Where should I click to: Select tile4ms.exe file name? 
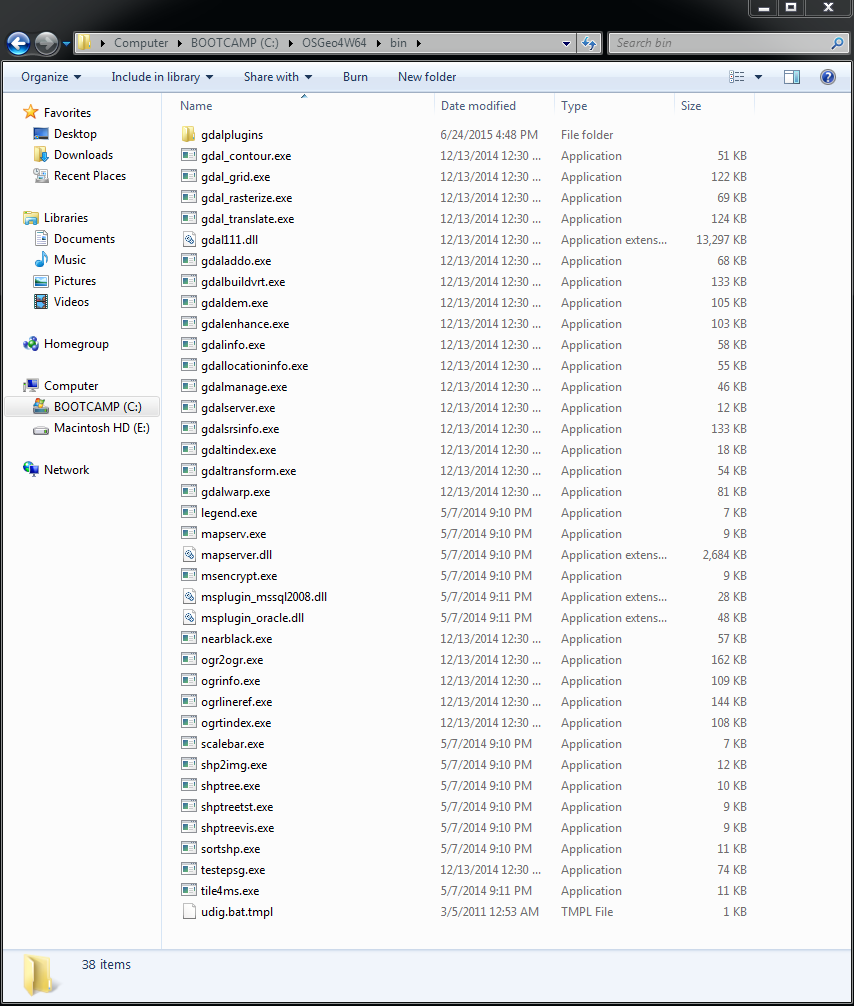(230, 891)
